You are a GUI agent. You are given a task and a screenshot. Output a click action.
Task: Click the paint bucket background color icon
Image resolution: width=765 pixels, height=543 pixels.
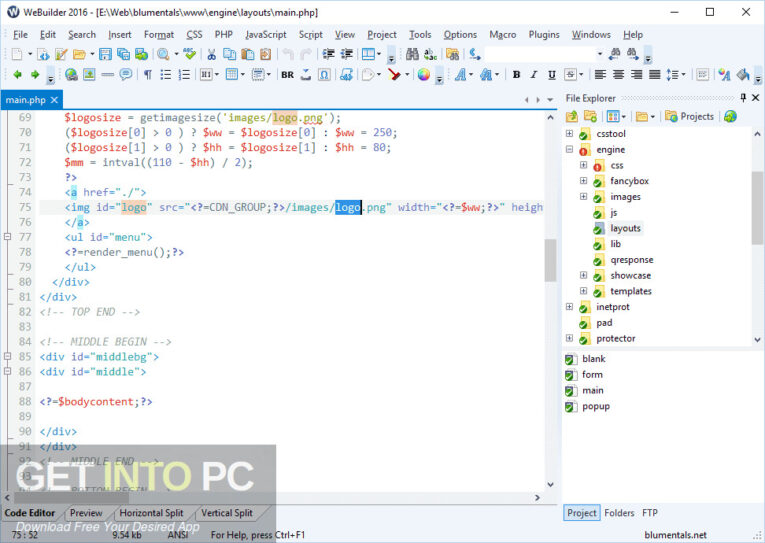(x=743, y=75)
